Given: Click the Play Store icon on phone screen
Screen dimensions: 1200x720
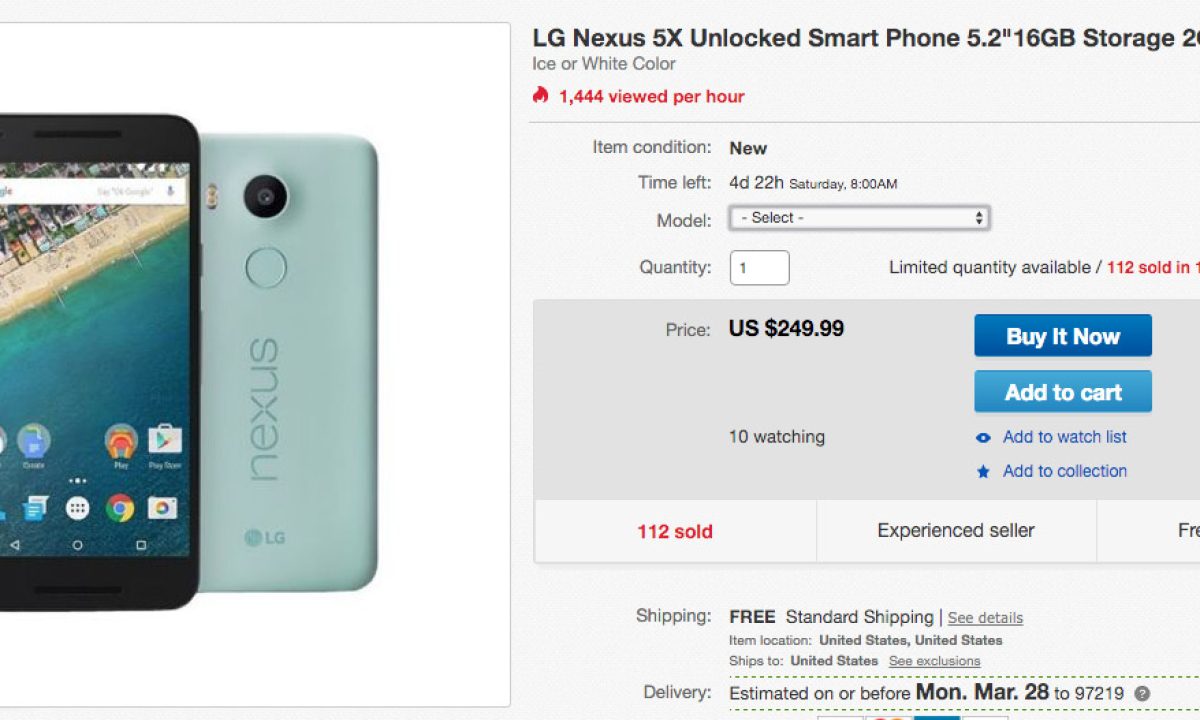Looking at the screenshot, I should (164, 440).
